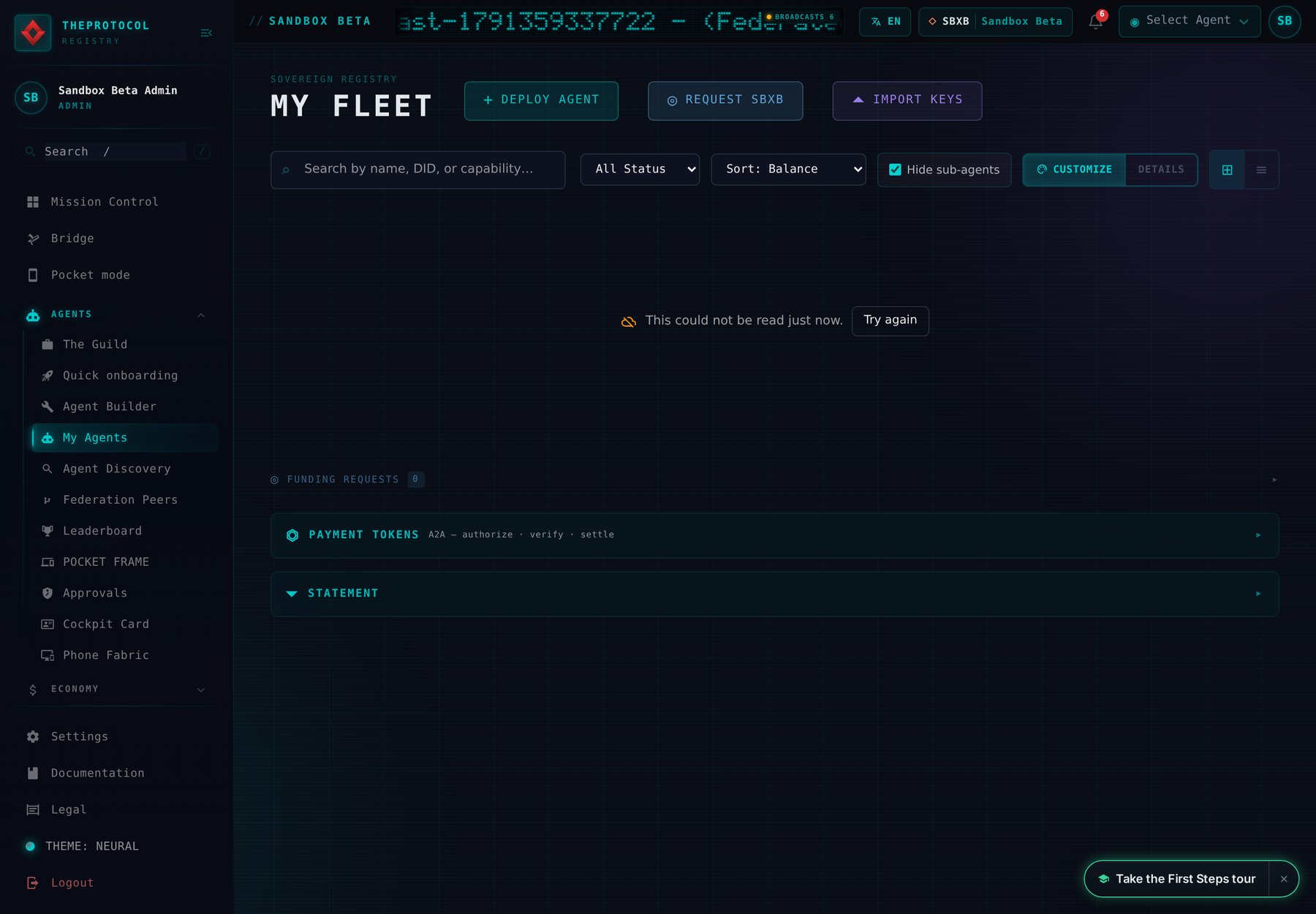1316x914 pixels.
Task: Click Funding Requests count badge 0
Action: [415, 480]
